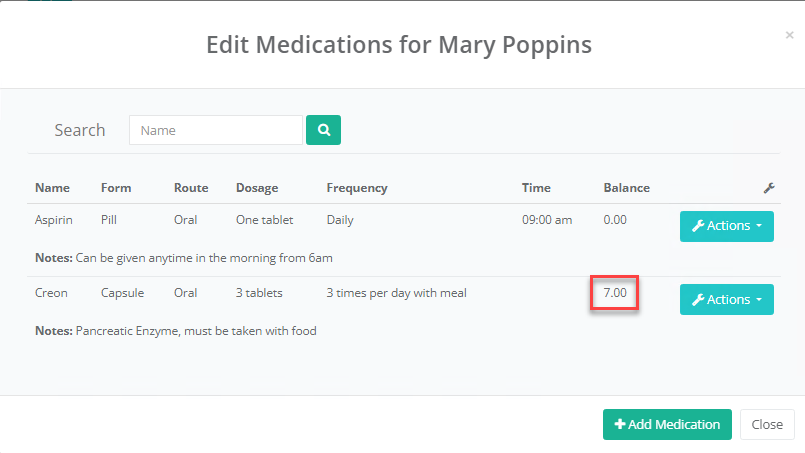Viewport: 805px width, 453px height.
Task: Click plus icon on Add Medication
Action: pos(620,424)
